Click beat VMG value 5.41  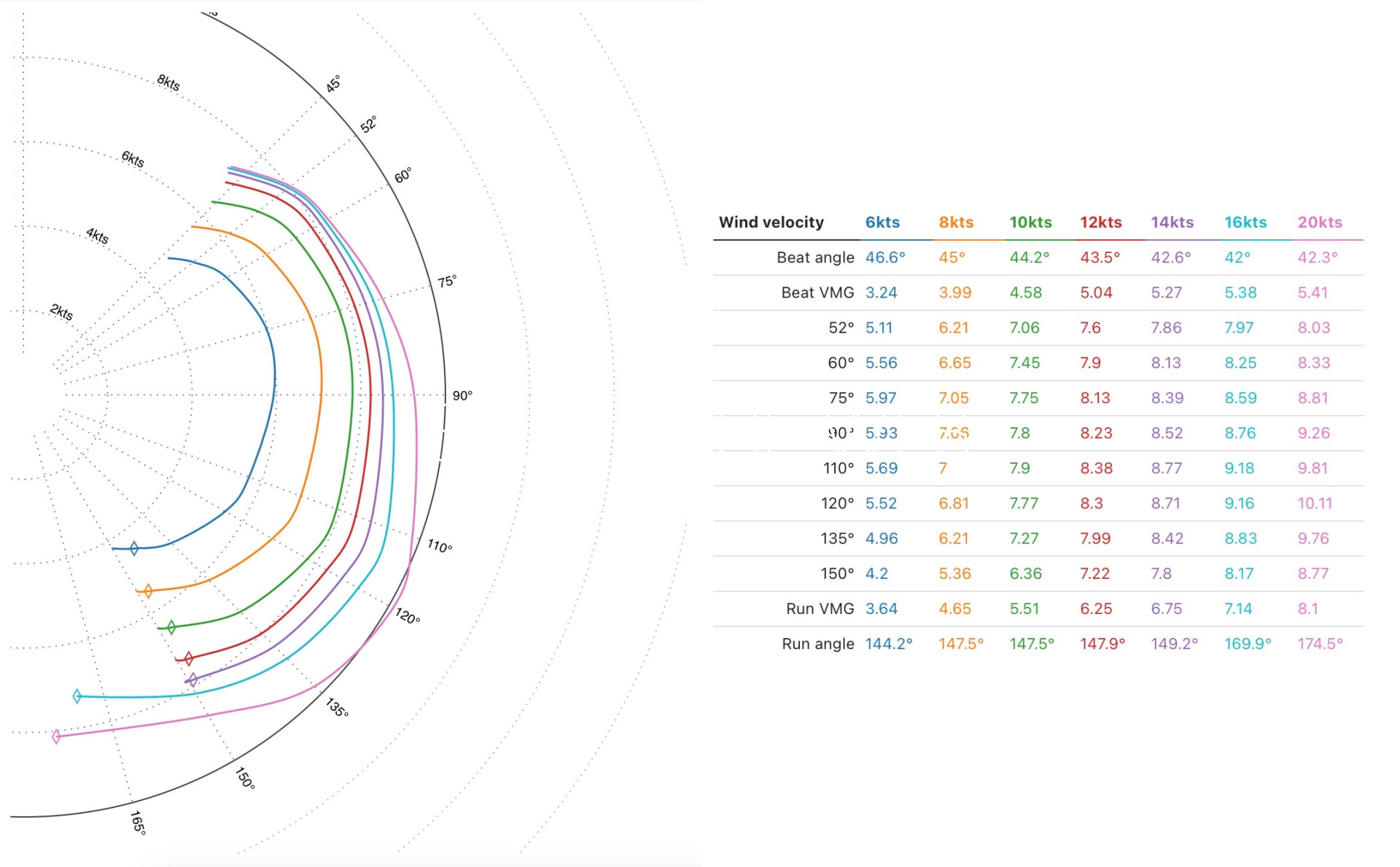pos(1312,292)
